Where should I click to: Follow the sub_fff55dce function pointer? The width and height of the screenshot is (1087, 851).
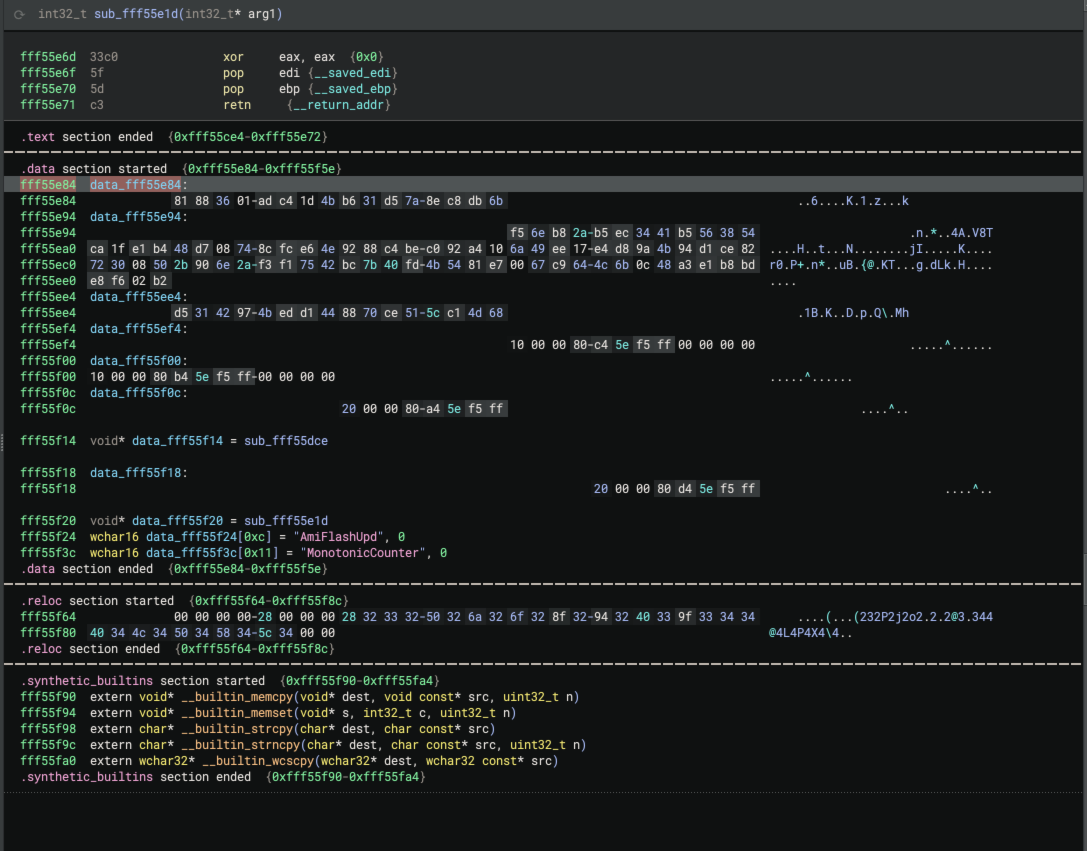point(286,441)
